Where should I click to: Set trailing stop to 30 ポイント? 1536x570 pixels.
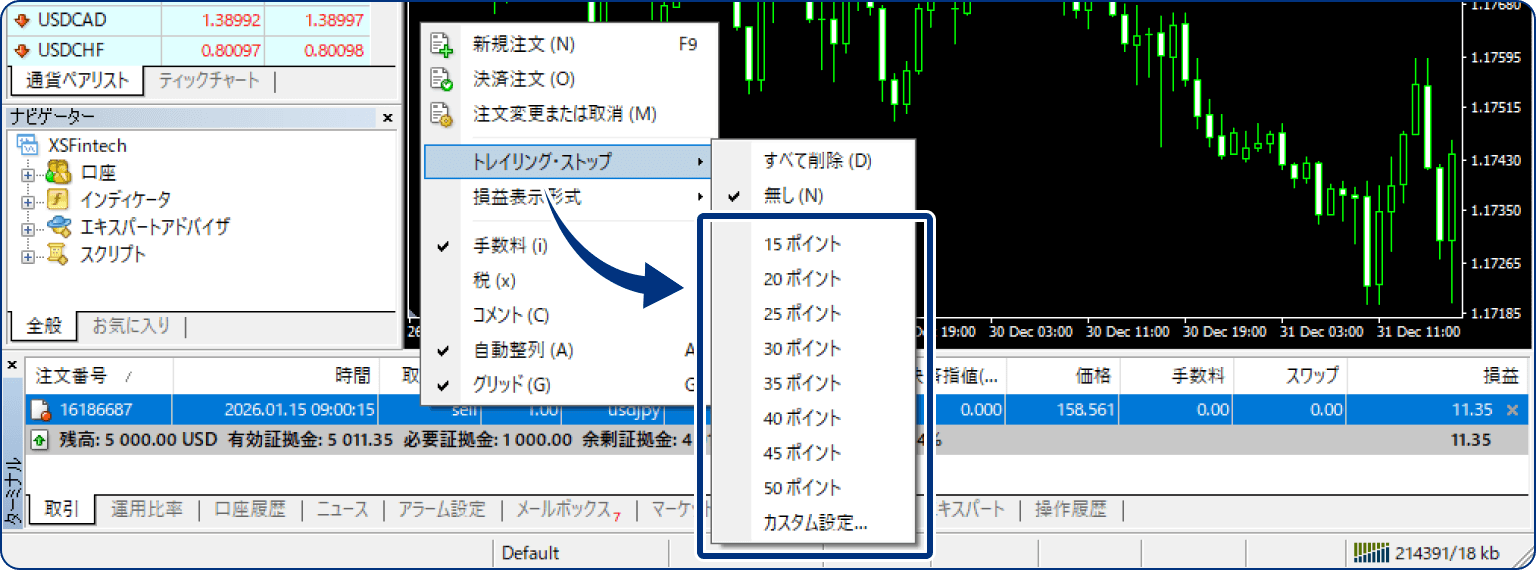pyautogui.click(x=812, y=349)
